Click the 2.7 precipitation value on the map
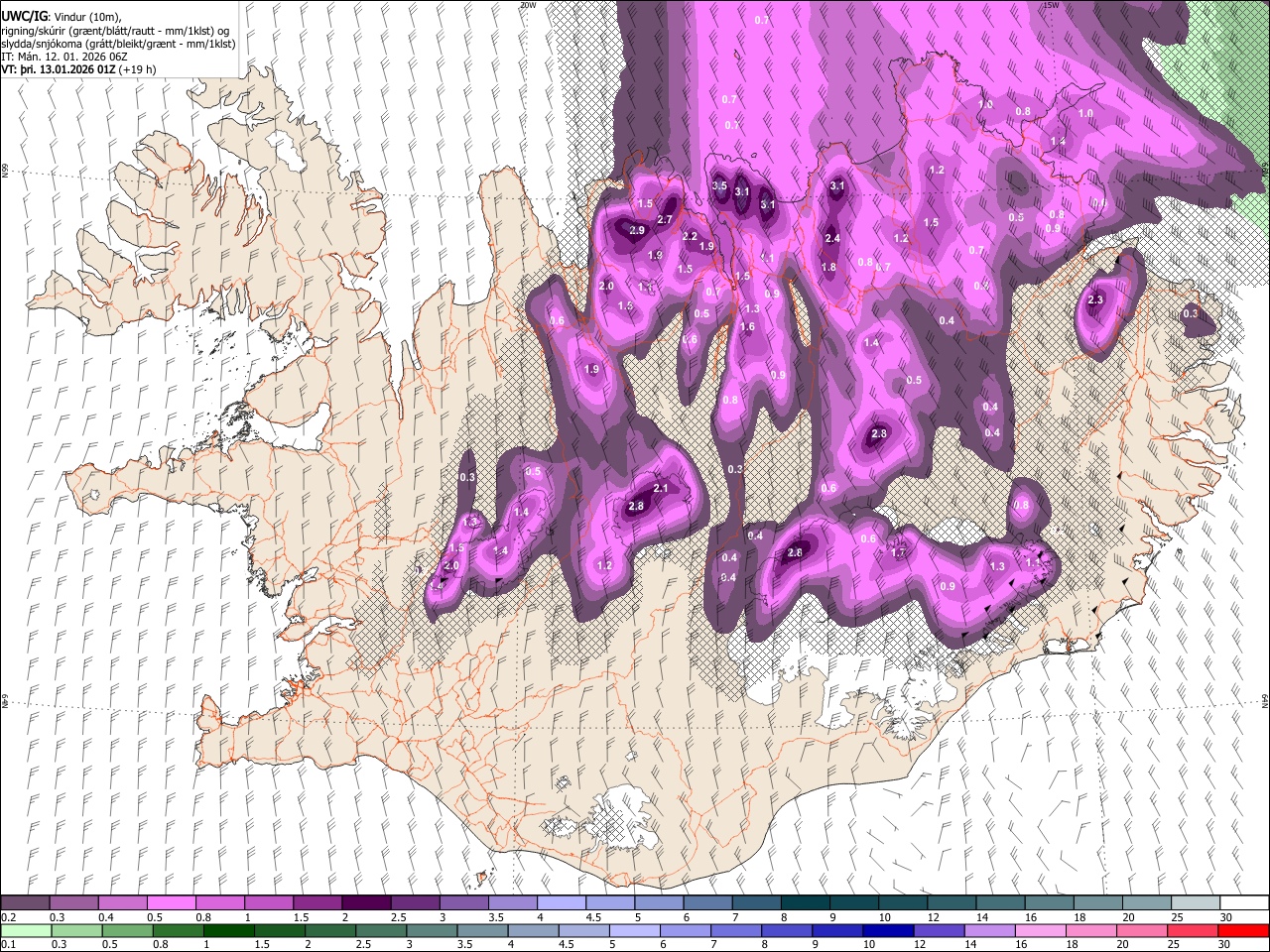This screenshot has width=1270, height=952. tap(665, 219)
